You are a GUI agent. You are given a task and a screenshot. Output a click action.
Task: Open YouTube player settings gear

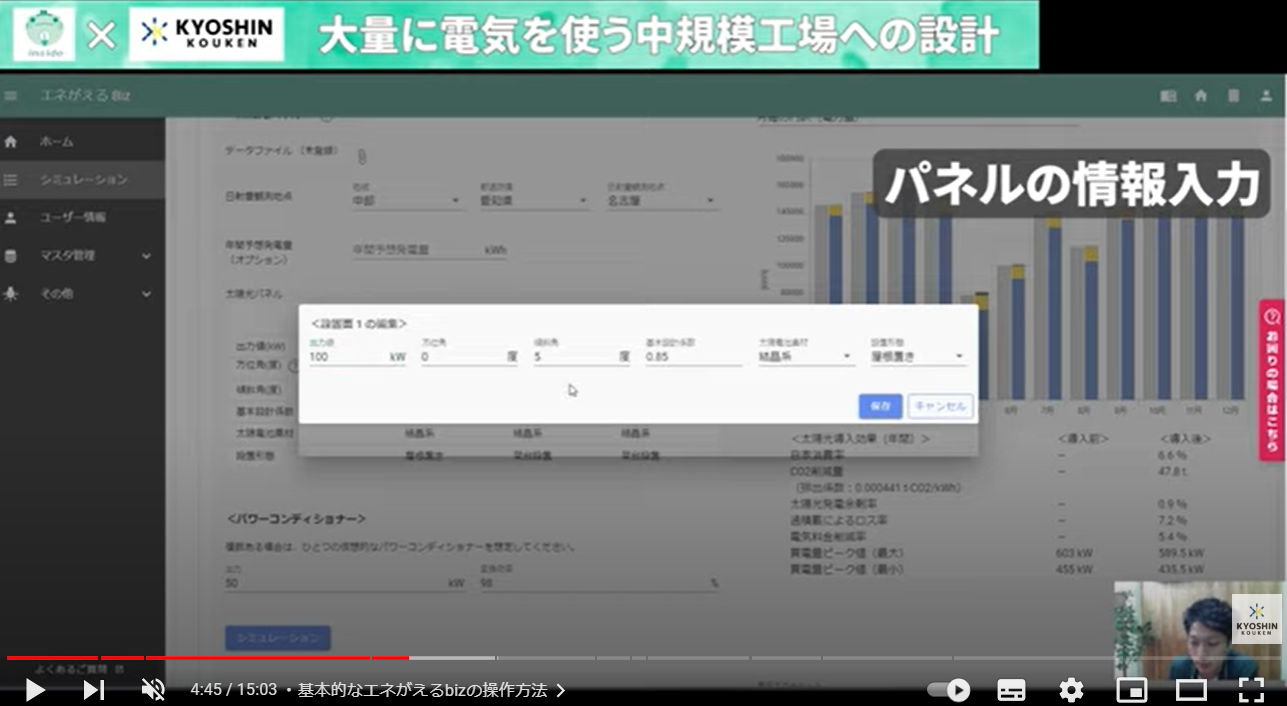[1071, 690]
